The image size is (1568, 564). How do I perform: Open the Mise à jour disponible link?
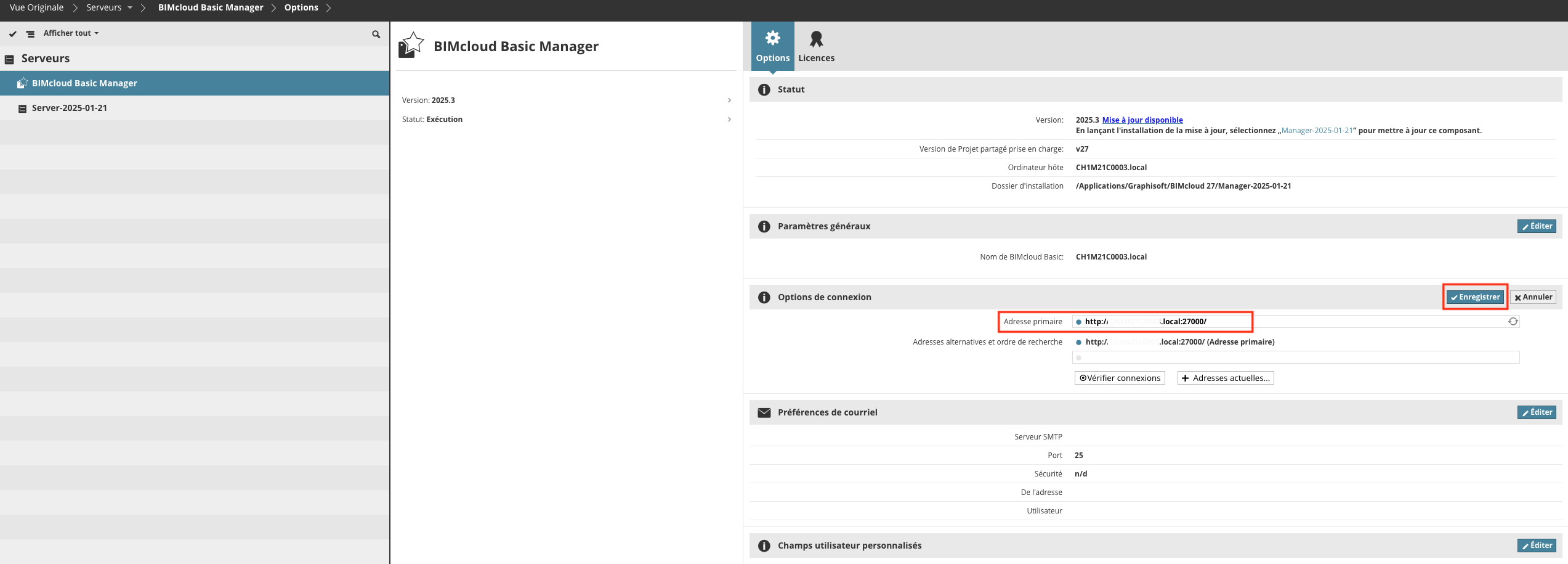(1142, 120)
